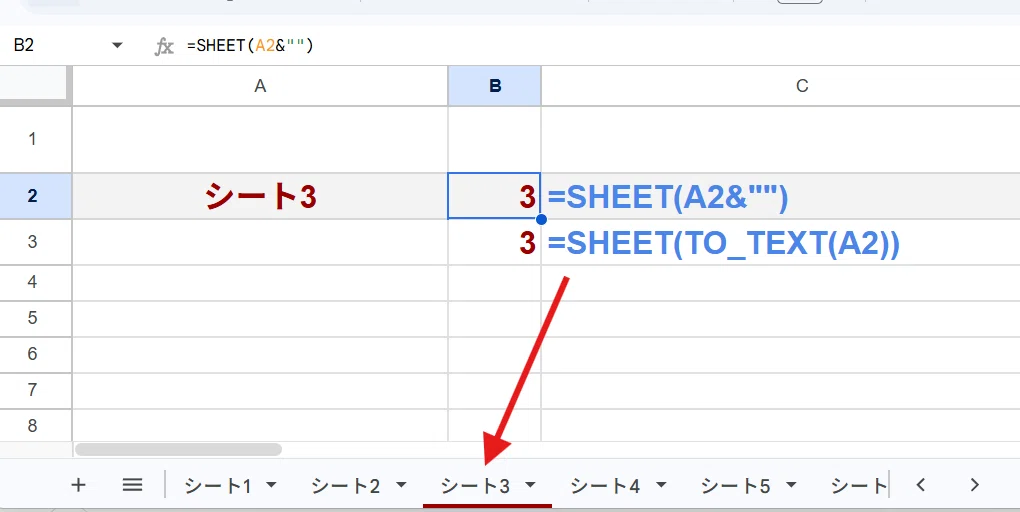Click the blue fill handle on B2
The height and width of the screenshot is (512, 1020).
[x=541, y=219]
